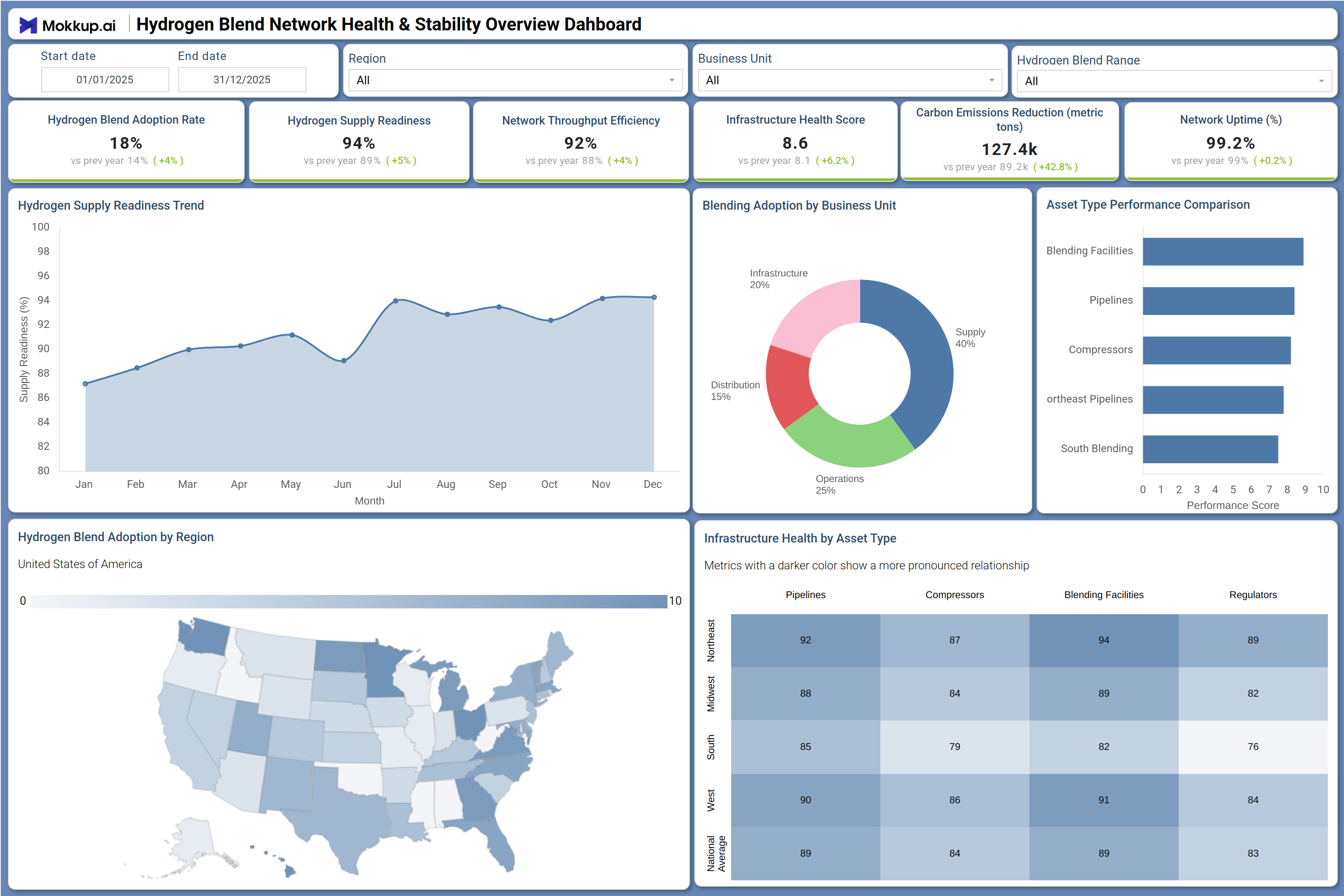1344x896 pixels.
Task: Click the Blending Adoption by Business Unit title
Action: click(x=799, y=206)
